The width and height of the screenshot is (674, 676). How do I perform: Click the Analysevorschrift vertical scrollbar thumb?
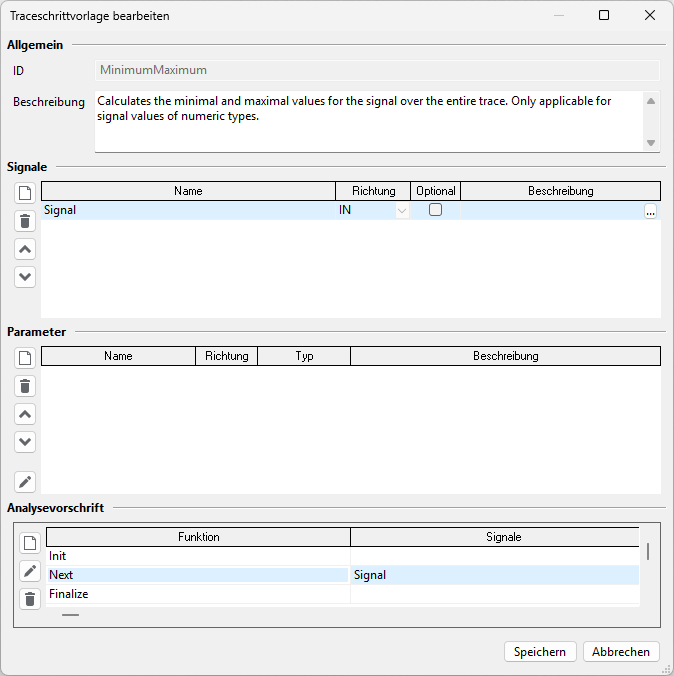(648, 551)
